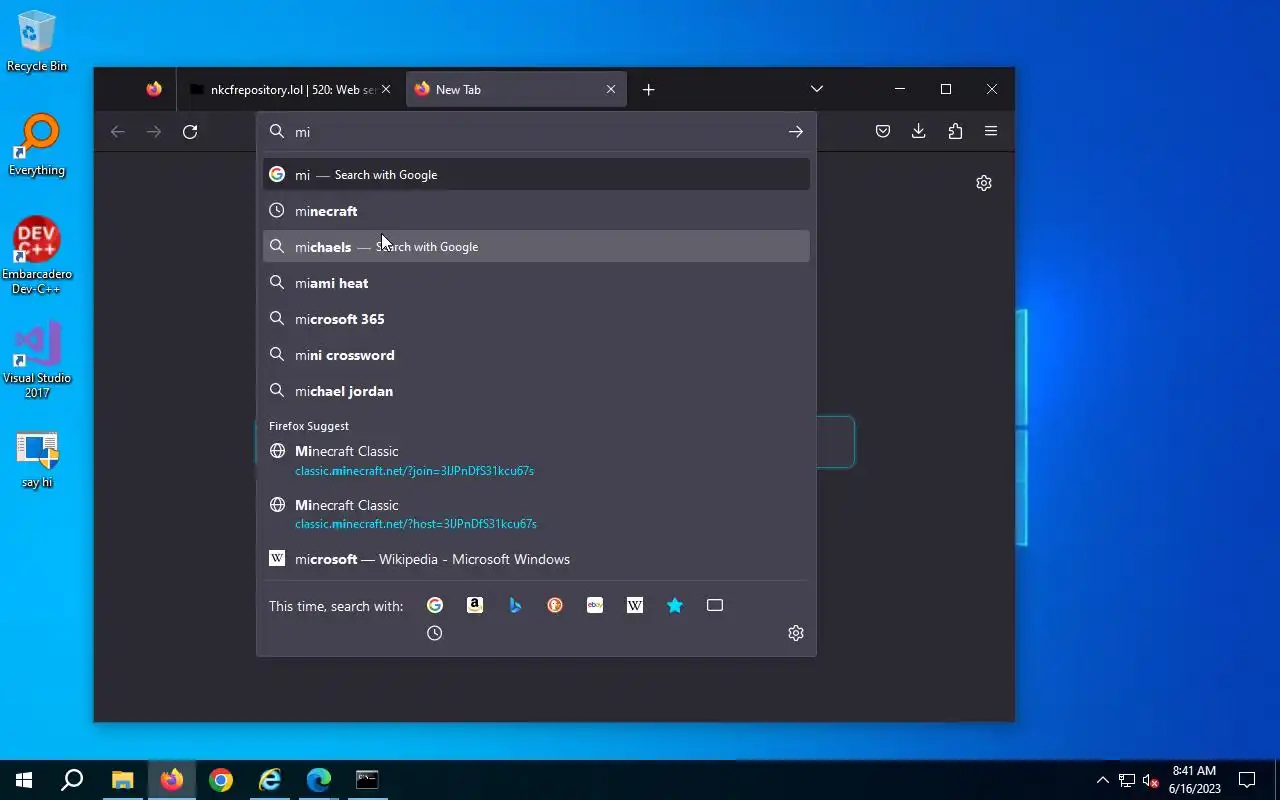Viewport: 1280px width, 800px height.
Task: Close the nkcfrepository.lol tab
Action: tap(386, 90)
